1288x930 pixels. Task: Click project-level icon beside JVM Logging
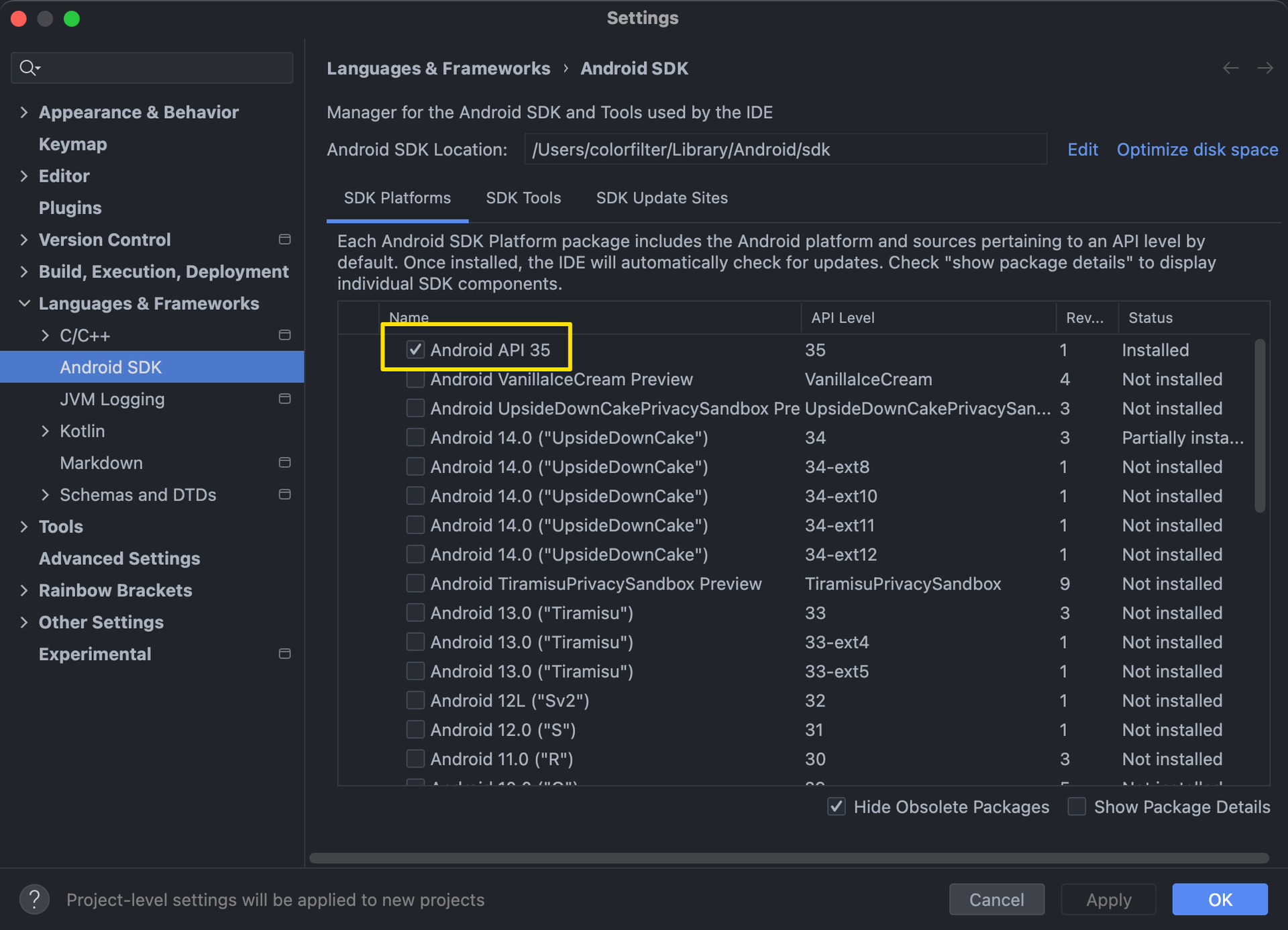pyautogui.click(x=284, y=399)
